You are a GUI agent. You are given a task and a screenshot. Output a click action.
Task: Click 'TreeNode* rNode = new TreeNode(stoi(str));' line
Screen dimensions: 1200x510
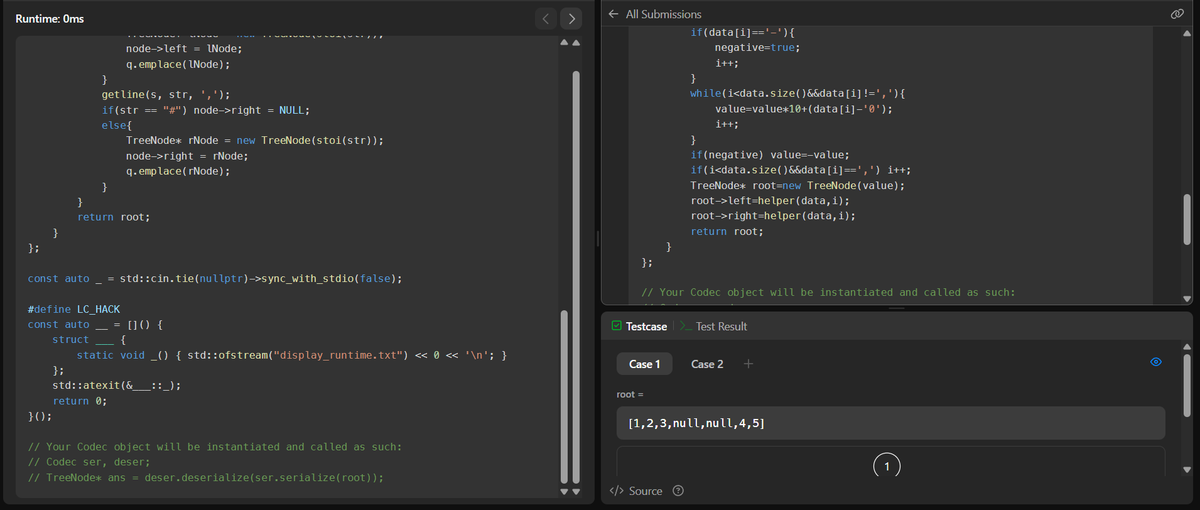256,140
